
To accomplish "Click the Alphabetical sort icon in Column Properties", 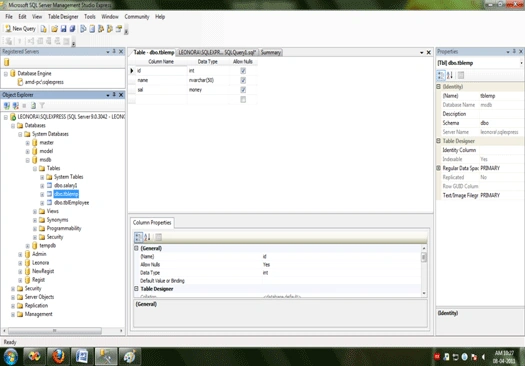I will point(147,237).
